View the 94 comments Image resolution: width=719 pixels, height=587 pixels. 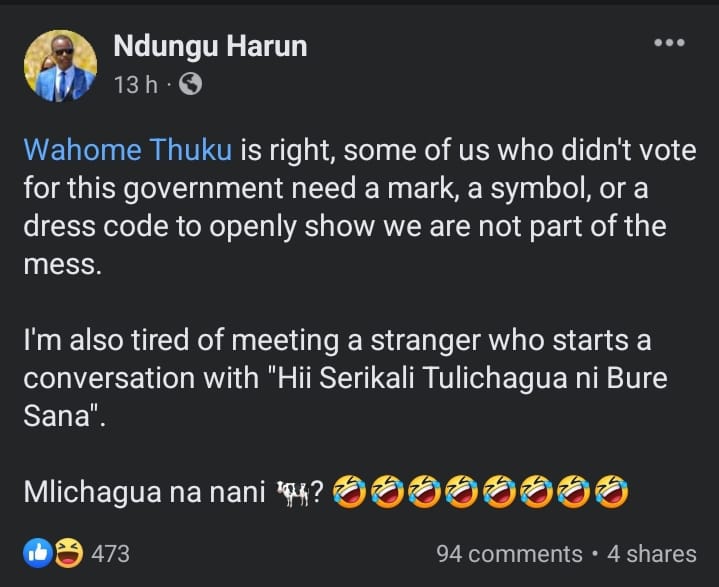pos(509,553)
